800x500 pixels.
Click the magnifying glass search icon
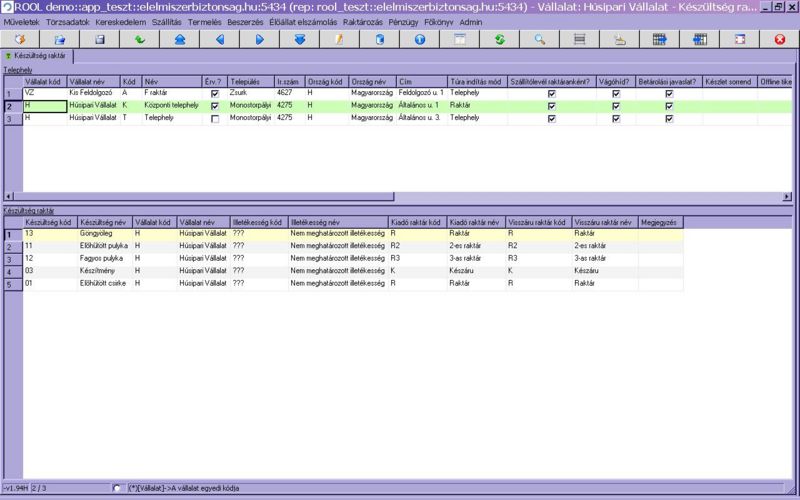pos(539,39)
